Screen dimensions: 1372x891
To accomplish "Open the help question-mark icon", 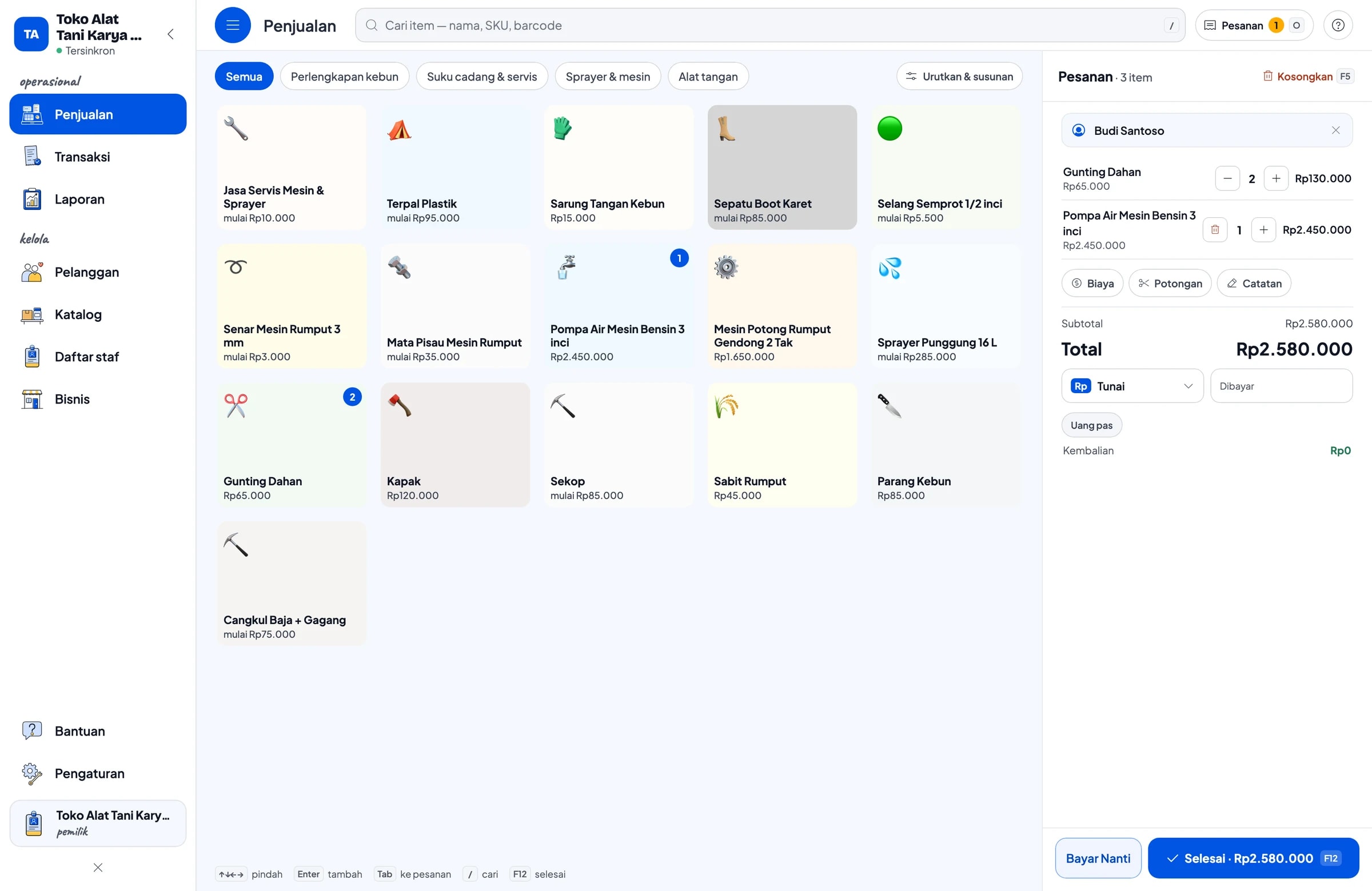I will click(1337, 25).
